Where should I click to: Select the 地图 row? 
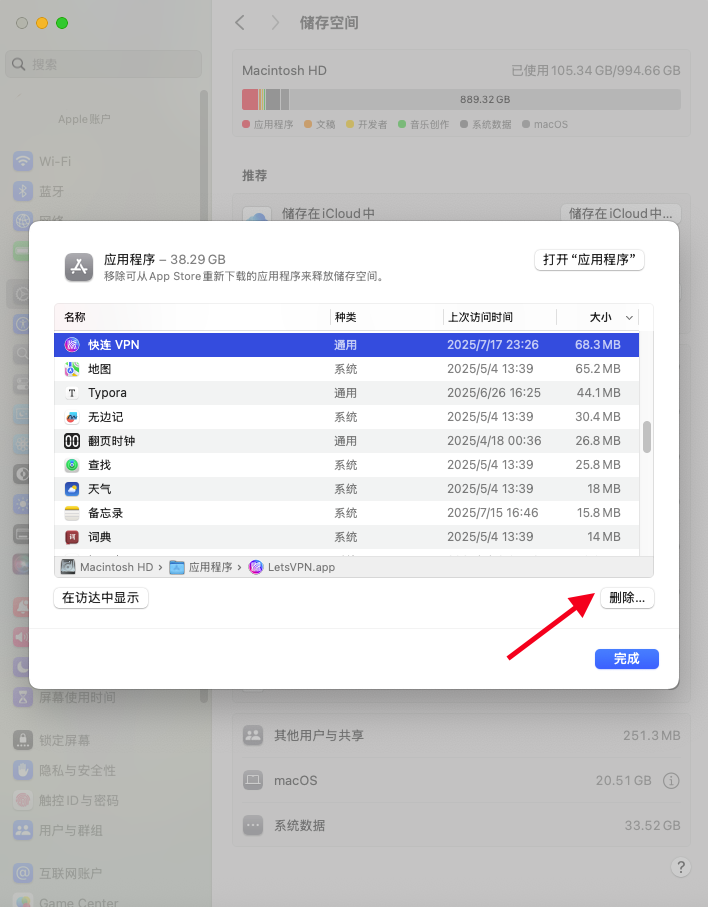coord(346,369)
